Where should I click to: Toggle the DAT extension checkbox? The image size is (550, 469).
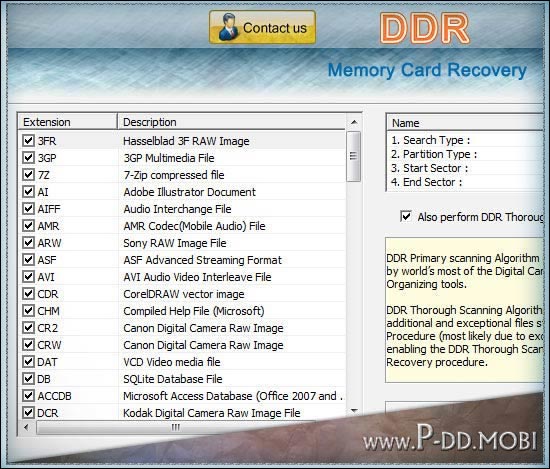pos(28,362)
